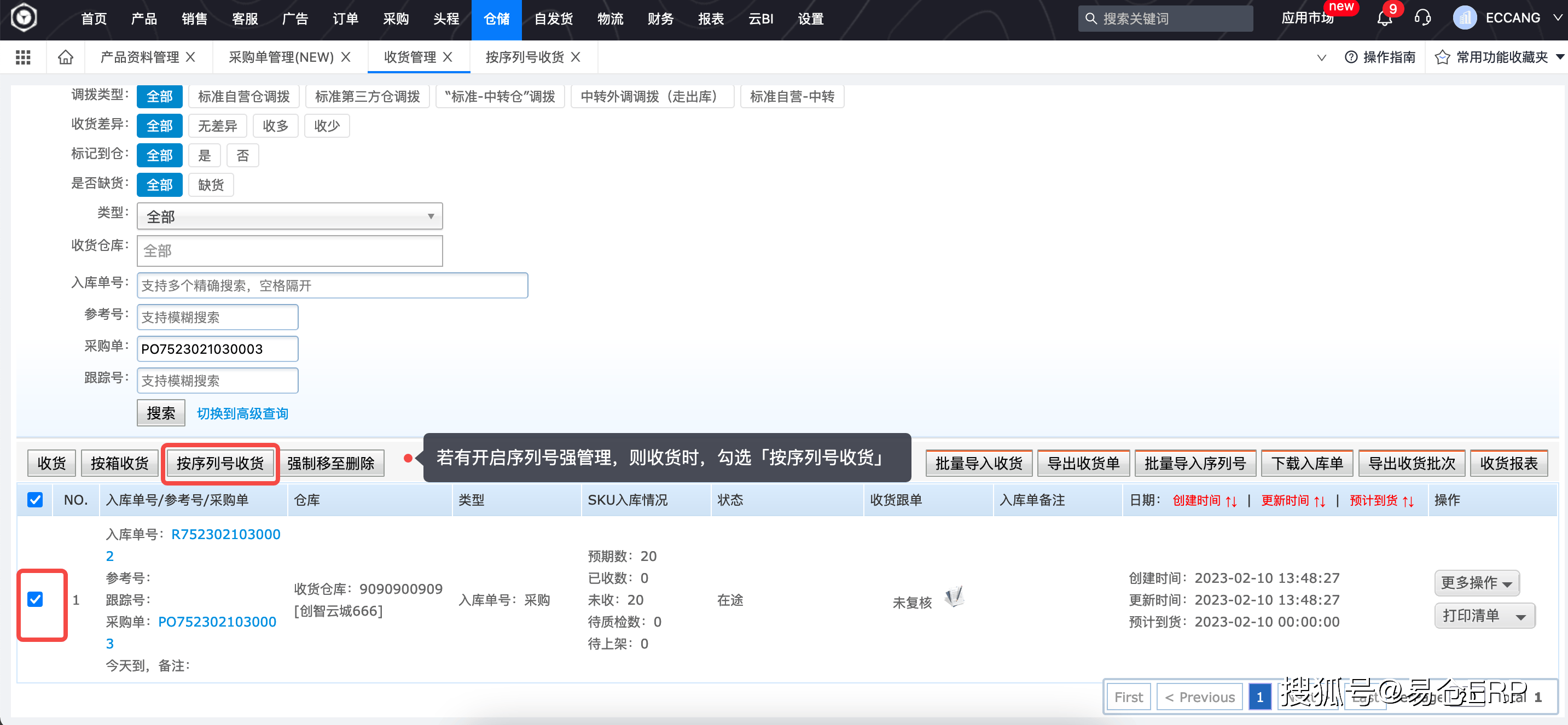The image size is (1568, 725).
Task: Switch to 采购单管理(NEW) tab
Action: (x=281, y=57)
